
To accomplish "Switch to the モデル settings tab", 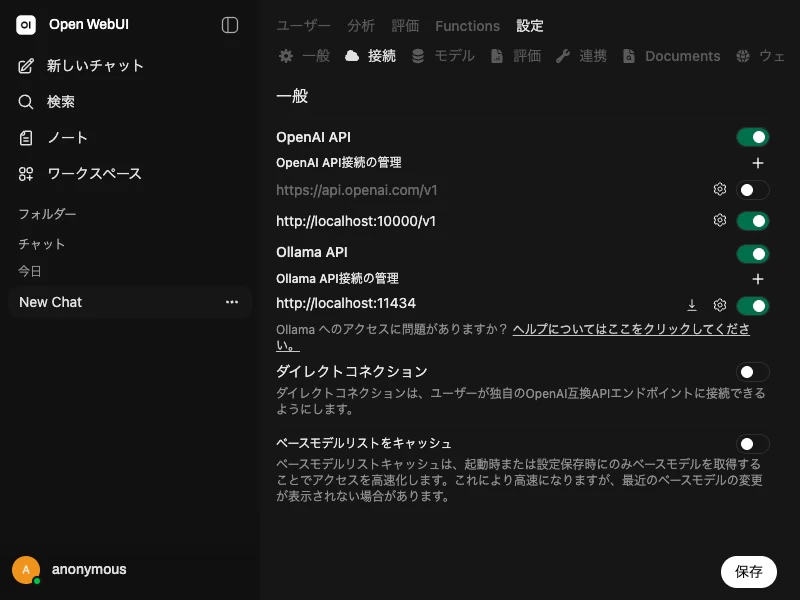I will tap(443, 56).
